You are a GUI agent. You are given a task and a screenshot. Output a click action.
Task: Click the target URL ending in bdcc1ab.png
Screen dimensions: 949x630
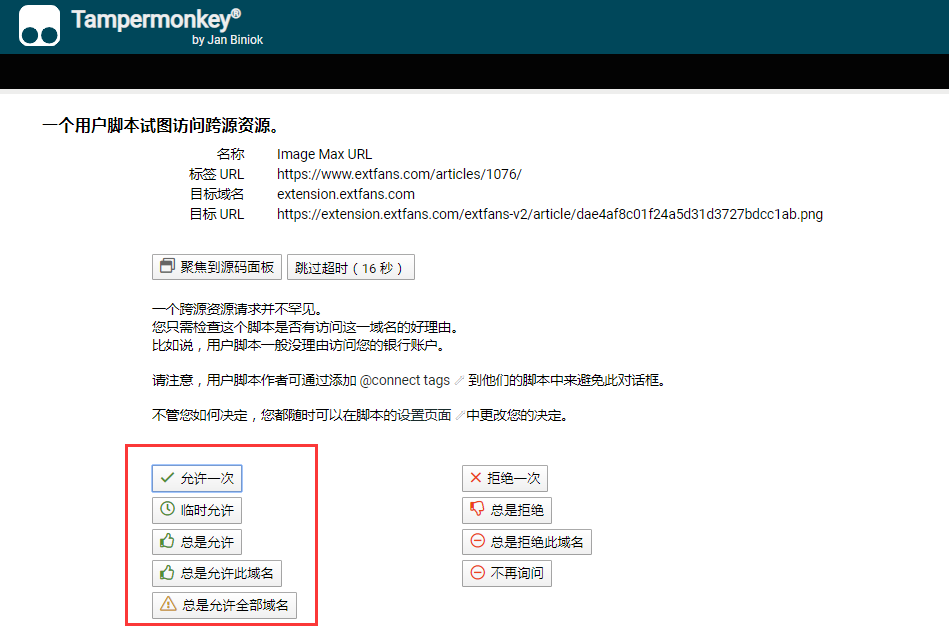point(550,214)
